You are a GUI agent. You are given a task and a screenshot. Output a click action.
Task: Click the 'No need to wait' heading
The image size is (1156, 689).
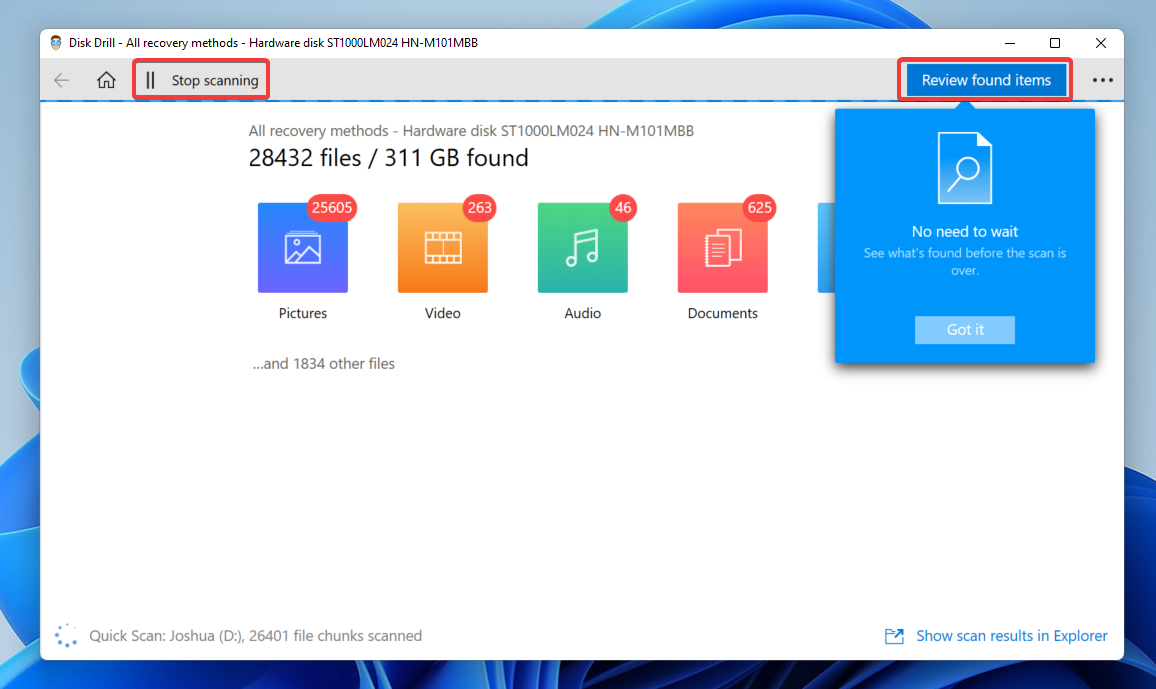click(x=965, y=231)
